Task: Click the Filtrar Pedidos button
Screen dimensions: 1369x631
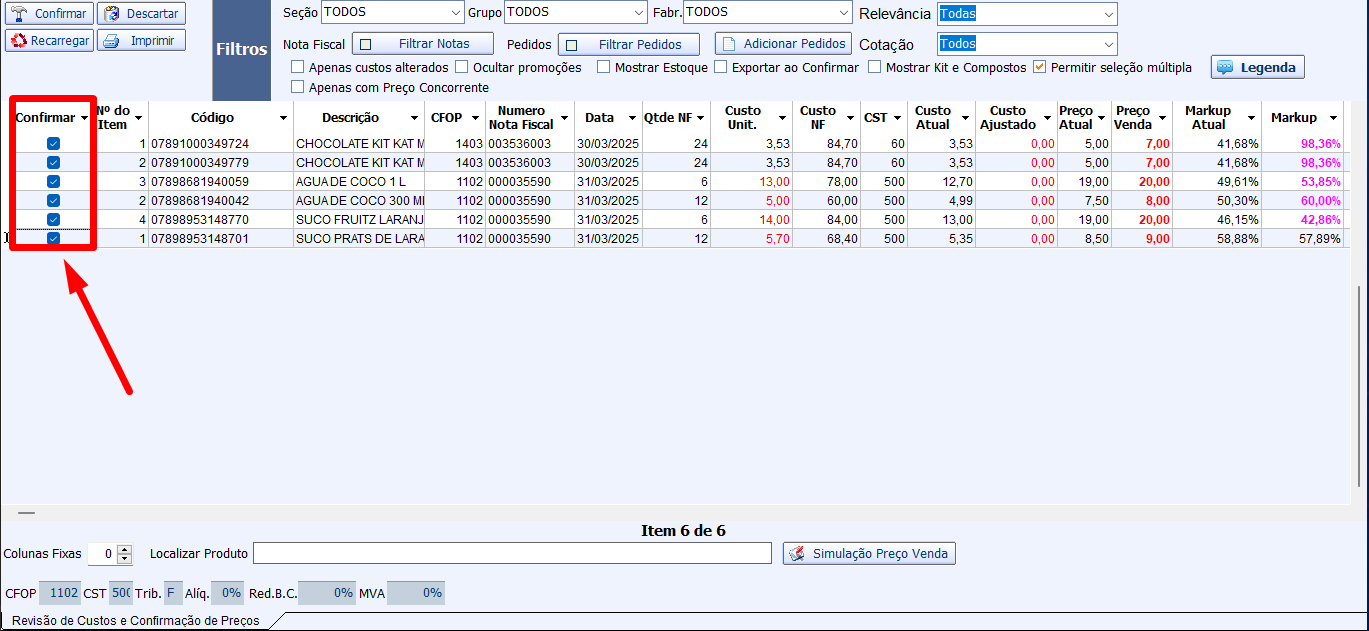Action: click(628, 44)
